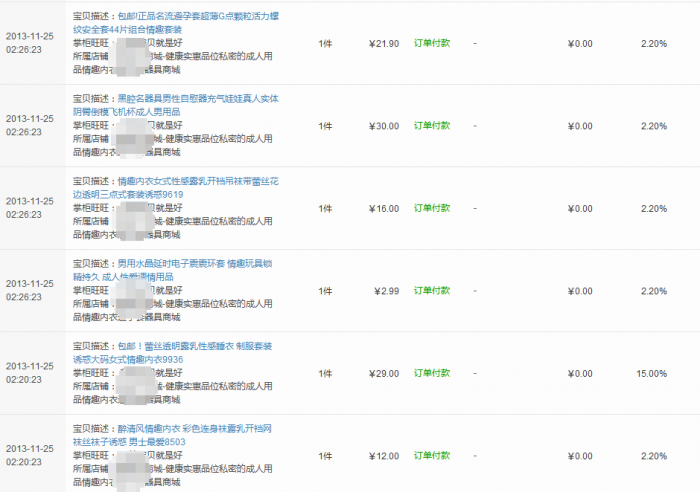Select the ¥16.00 price cell
Viewport: 700px width, 492px height.
click(x=384, y=209)
